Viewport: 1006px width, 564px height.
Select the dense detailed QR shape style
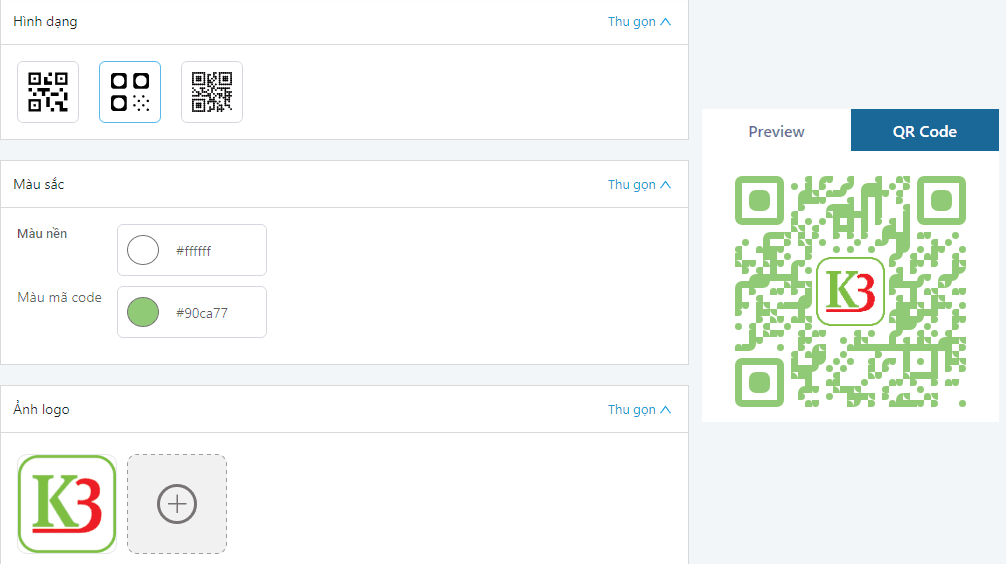coord(212,92)
